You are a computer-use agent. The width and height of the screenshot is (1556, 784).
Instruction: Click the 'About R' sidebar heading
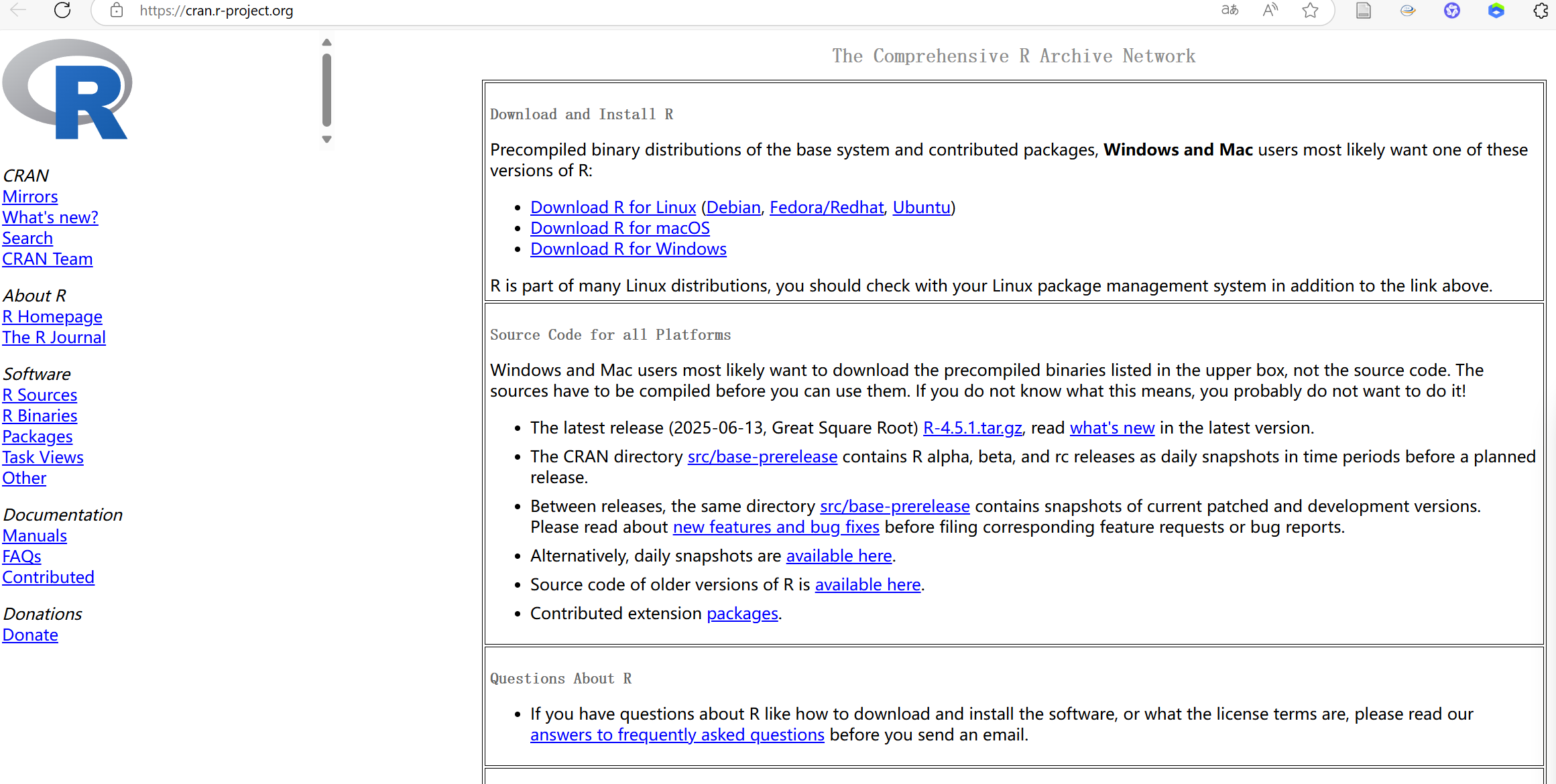click(34, 296)
